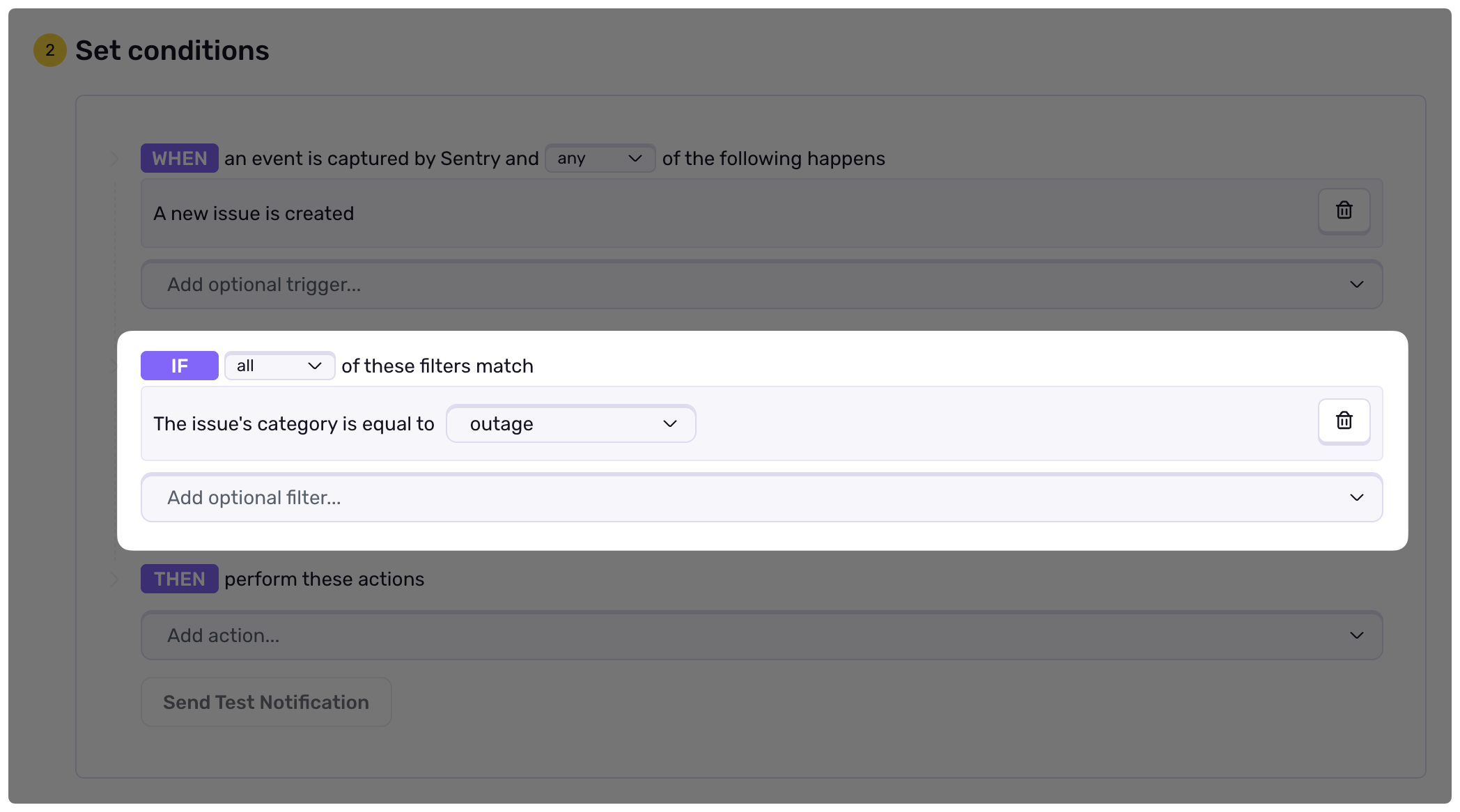Open the 'all' dropdown in the IF clause

tap(279, 366)
